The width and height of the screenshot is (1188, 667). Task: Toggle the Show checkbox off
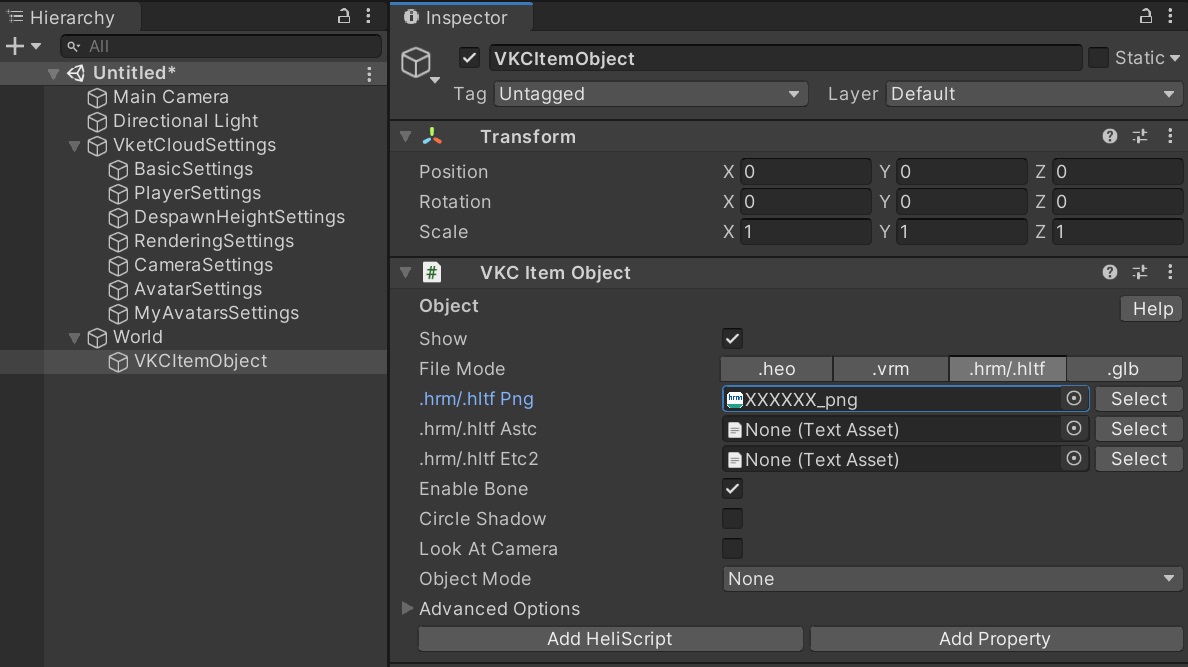[x=732, y=338]
